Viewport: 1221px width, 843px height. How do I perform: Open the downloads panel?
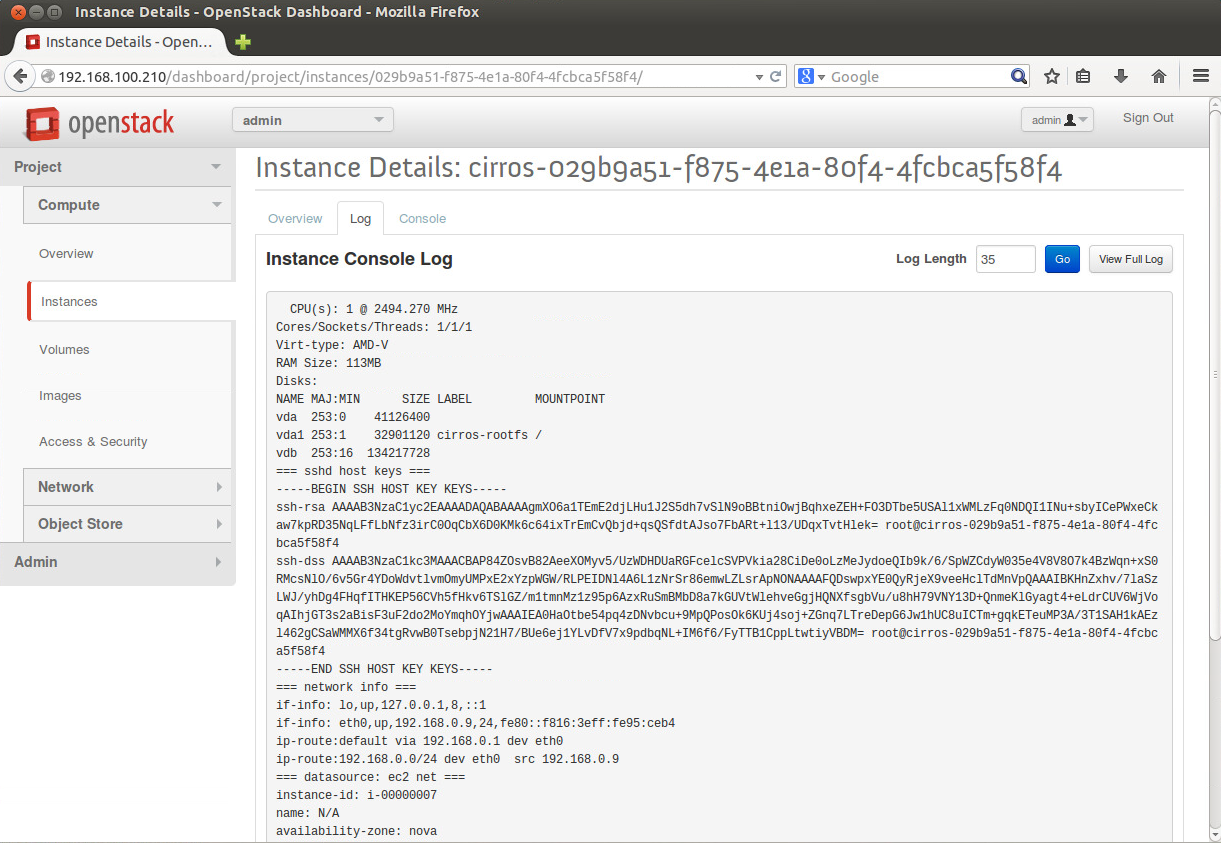point(1120,75)
